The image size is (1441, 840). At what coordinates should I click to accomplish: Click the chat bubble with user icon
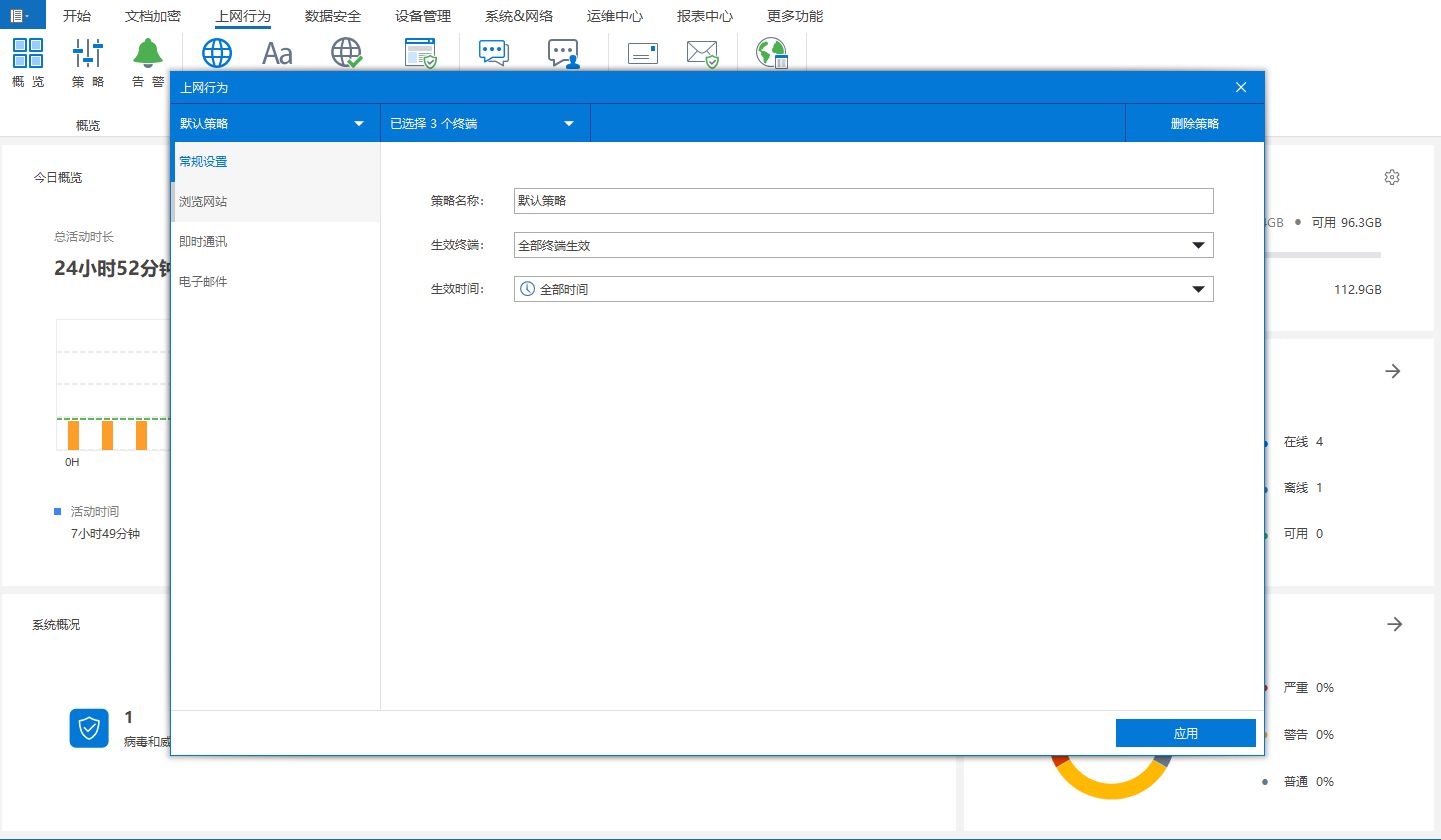564,53
